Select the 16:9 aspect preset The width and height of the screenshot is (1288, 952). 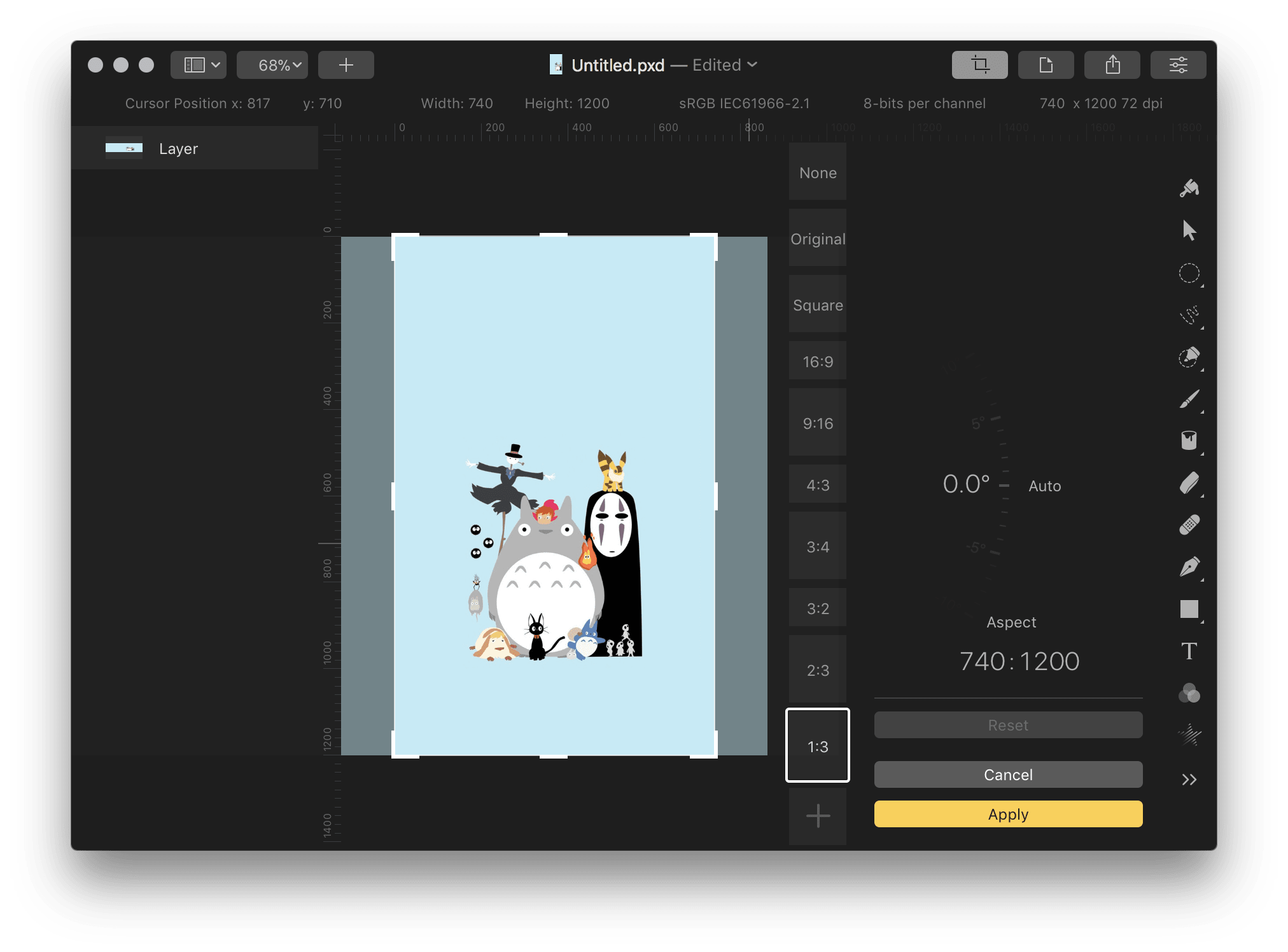click(818, 361)
